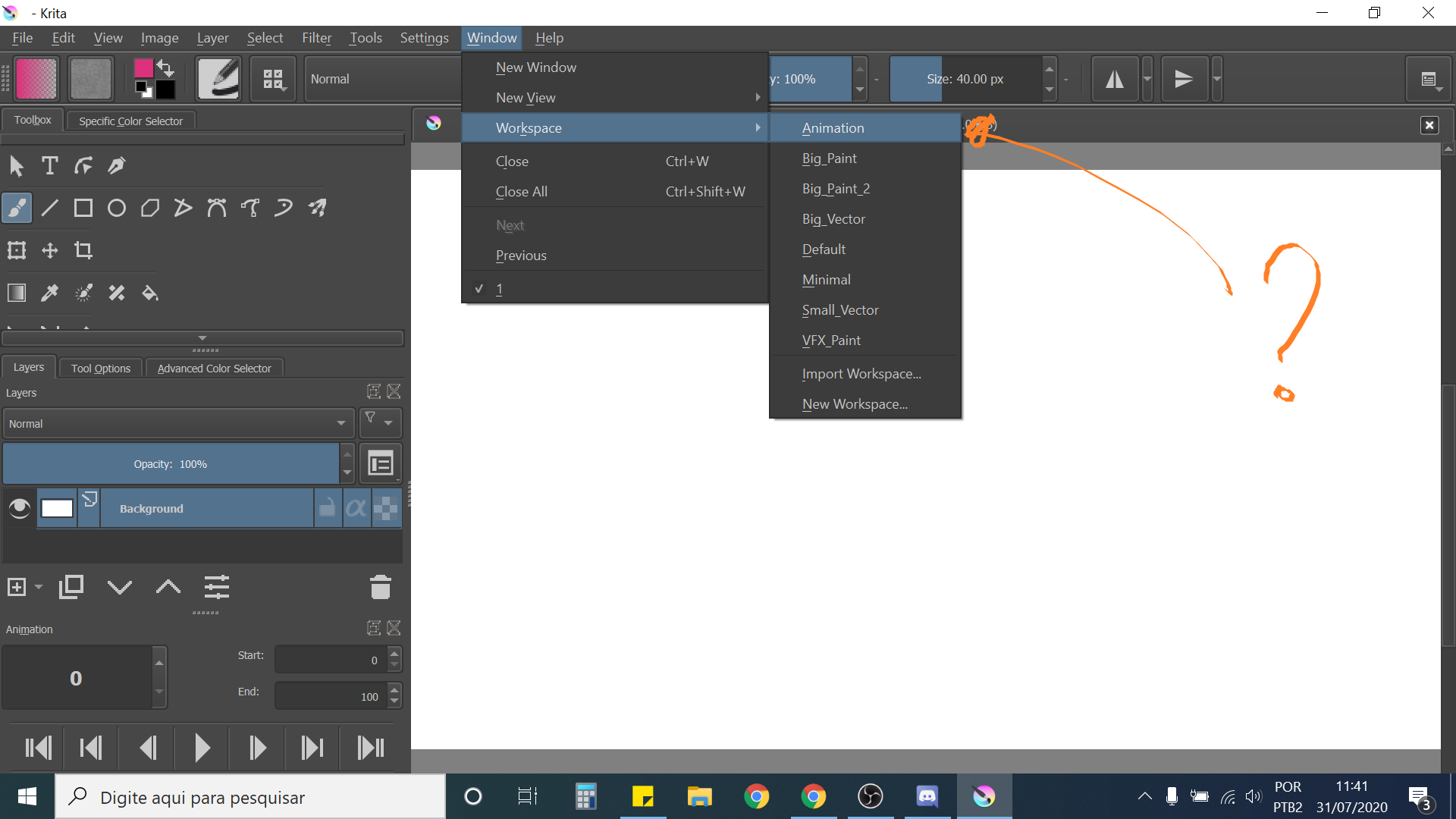Click the horizontal mirror tool icon
The width and height of the screenshot is (1456, 819).
(1115, 79)
